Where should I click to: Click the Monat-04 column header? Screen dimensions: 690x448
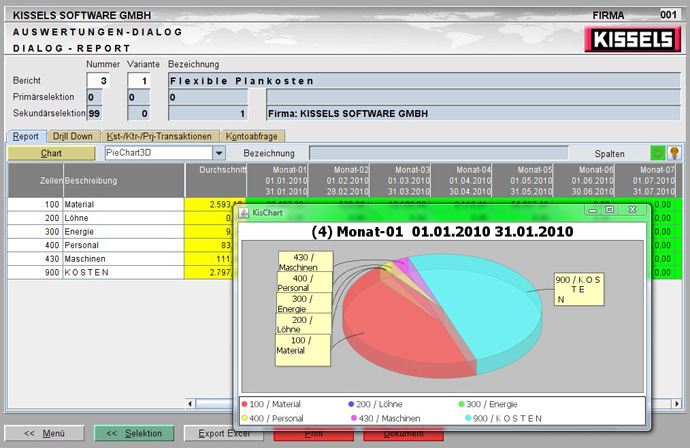coord(461,180)
